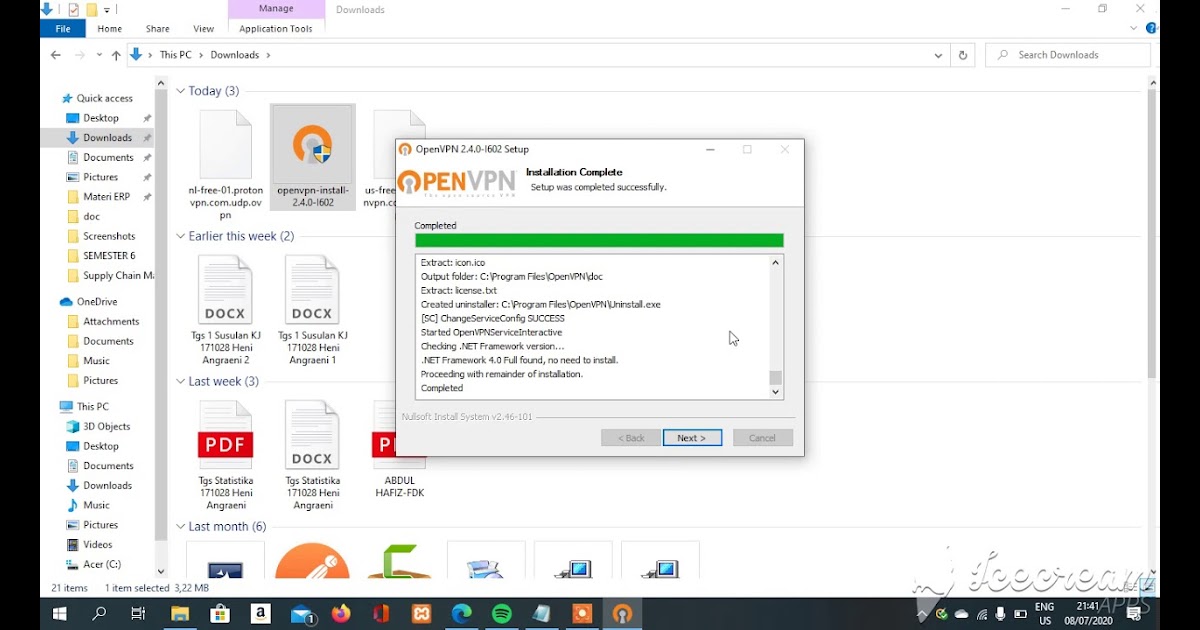Open the Office app on the taskbar
1200x630 pixels.
point(381,614)
